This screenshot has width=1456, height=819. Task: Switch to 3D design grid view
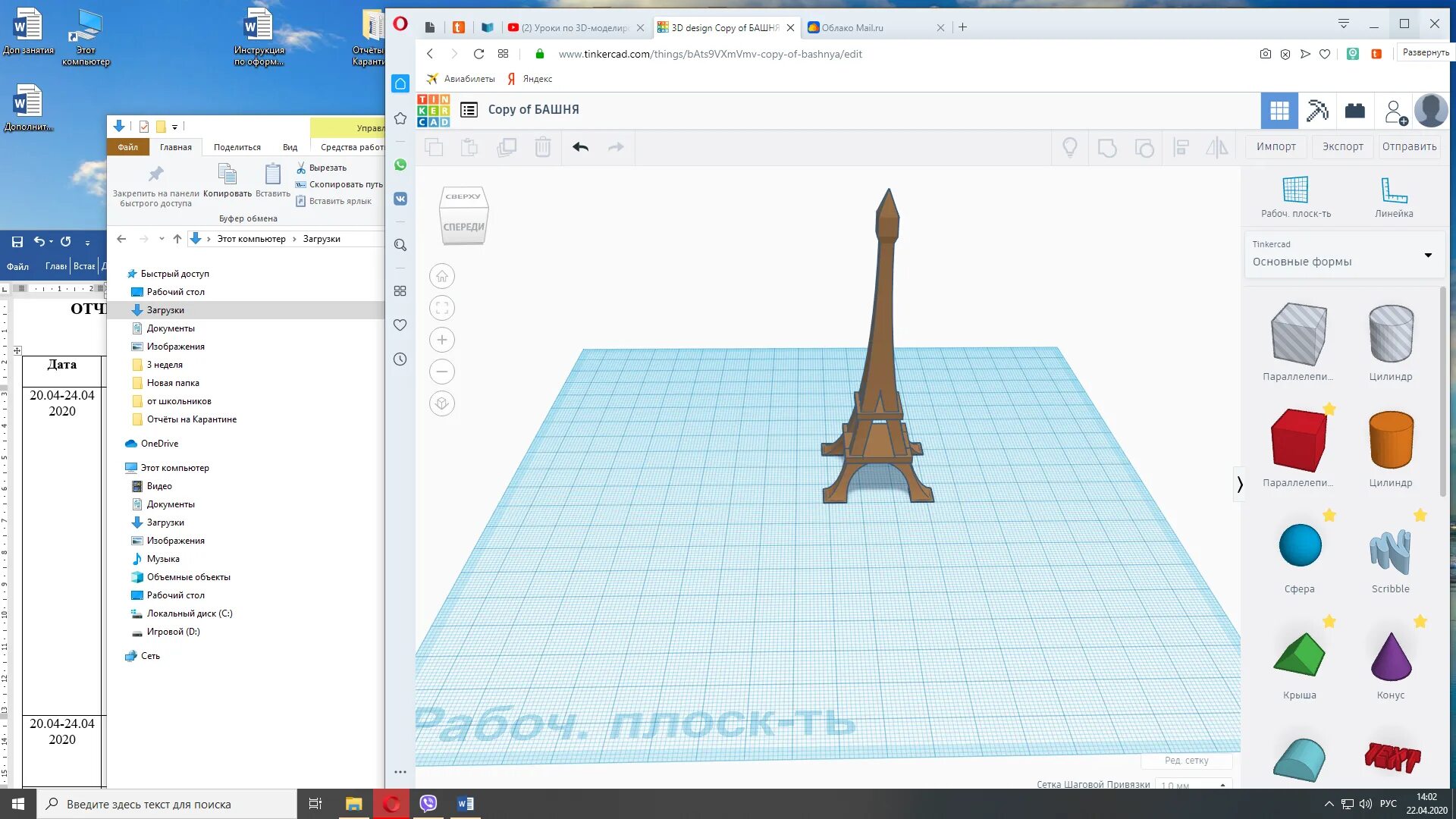click(1279, 111)
